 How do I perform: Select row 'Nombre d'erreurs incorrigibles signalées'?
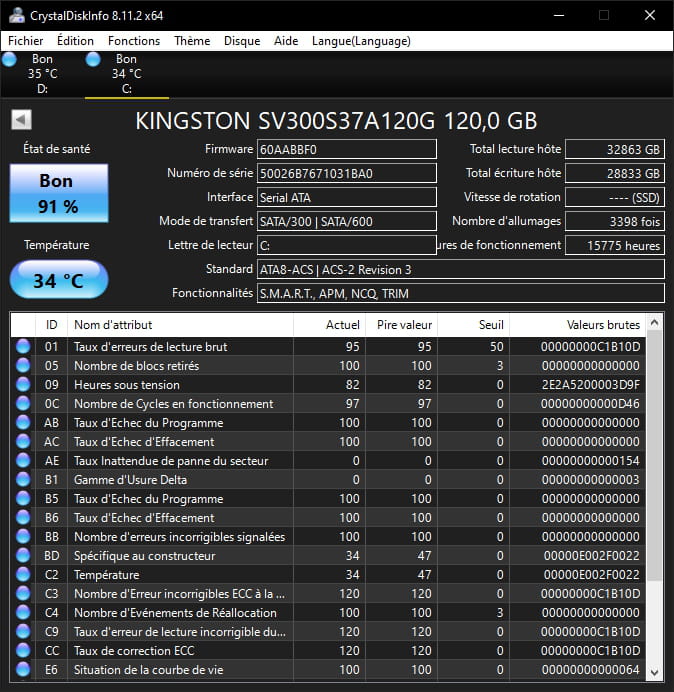328,536
